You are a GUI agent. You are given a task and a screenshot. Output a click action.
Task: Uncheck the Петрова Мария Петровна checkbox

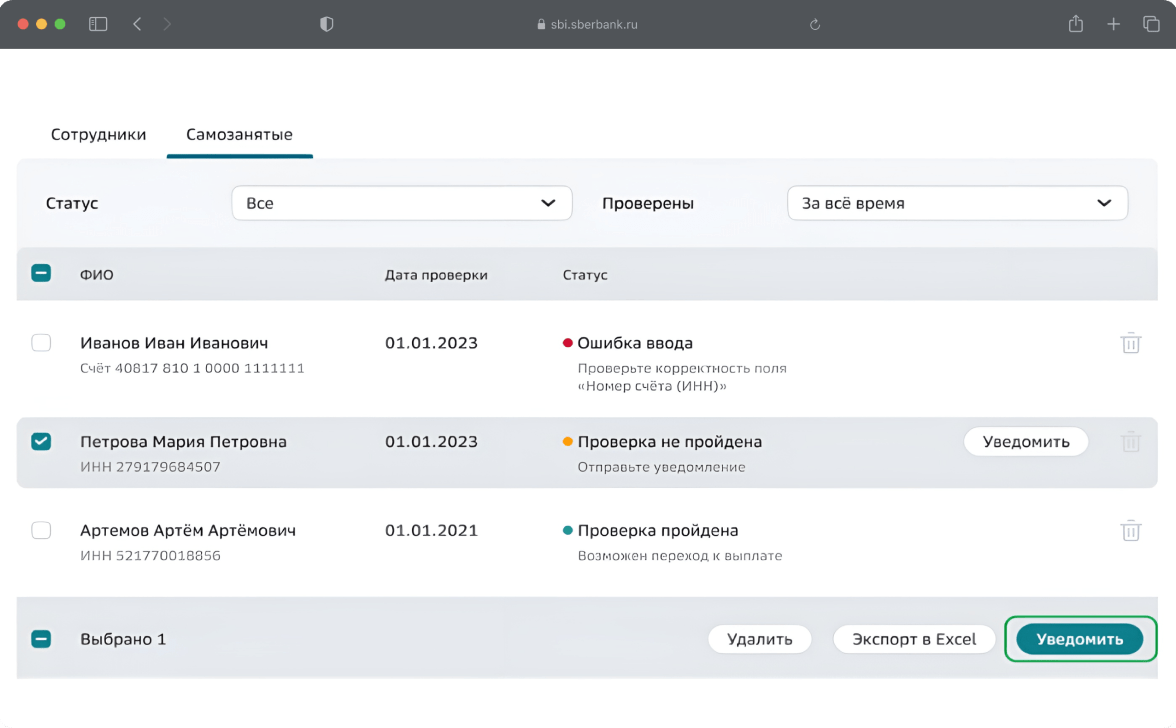pyautogui.click(x=41, y=441)
